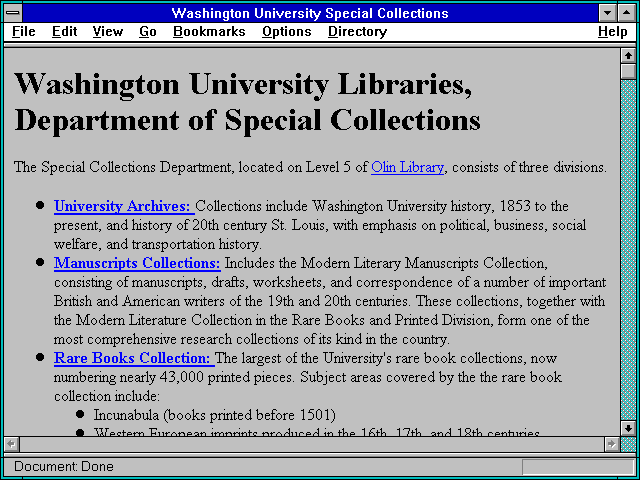Open the Manuscripts Collections link
Image resolution: width=640 pixels, height=480 pixels.
(x=137, y=263)
